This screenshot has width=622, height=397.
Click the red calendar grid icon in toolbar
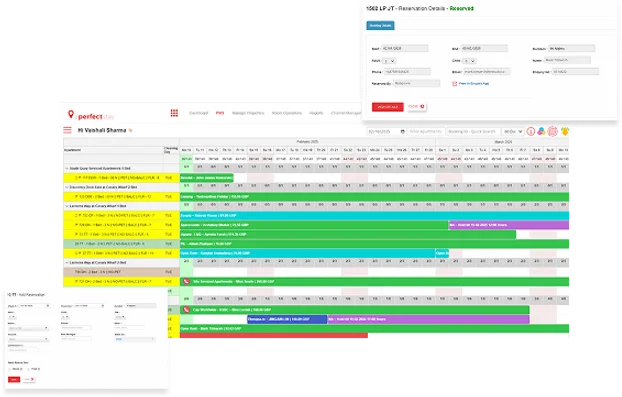[x=553, y=131]
